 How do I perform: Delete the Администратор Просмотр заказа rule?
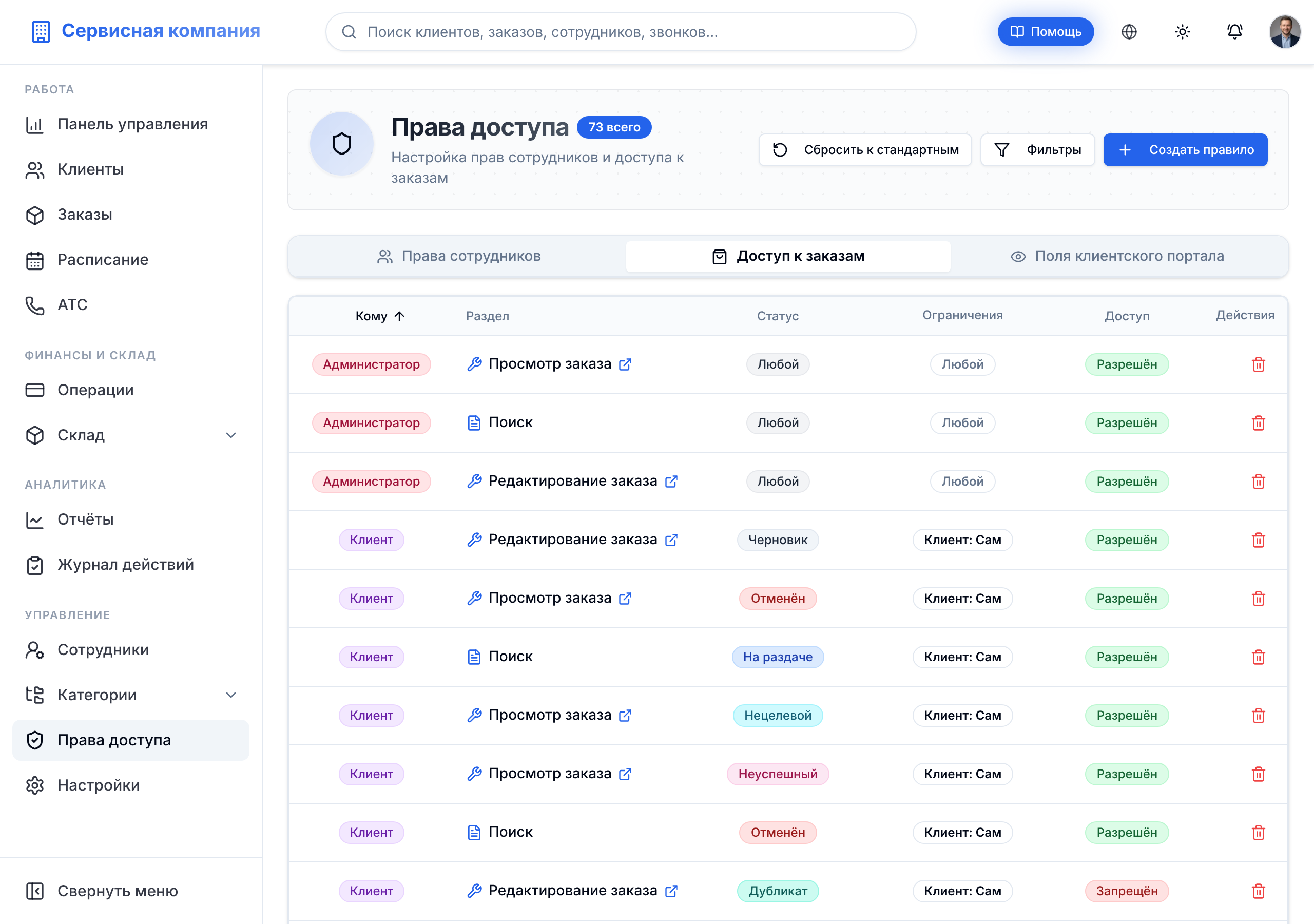click(1258, 364)
